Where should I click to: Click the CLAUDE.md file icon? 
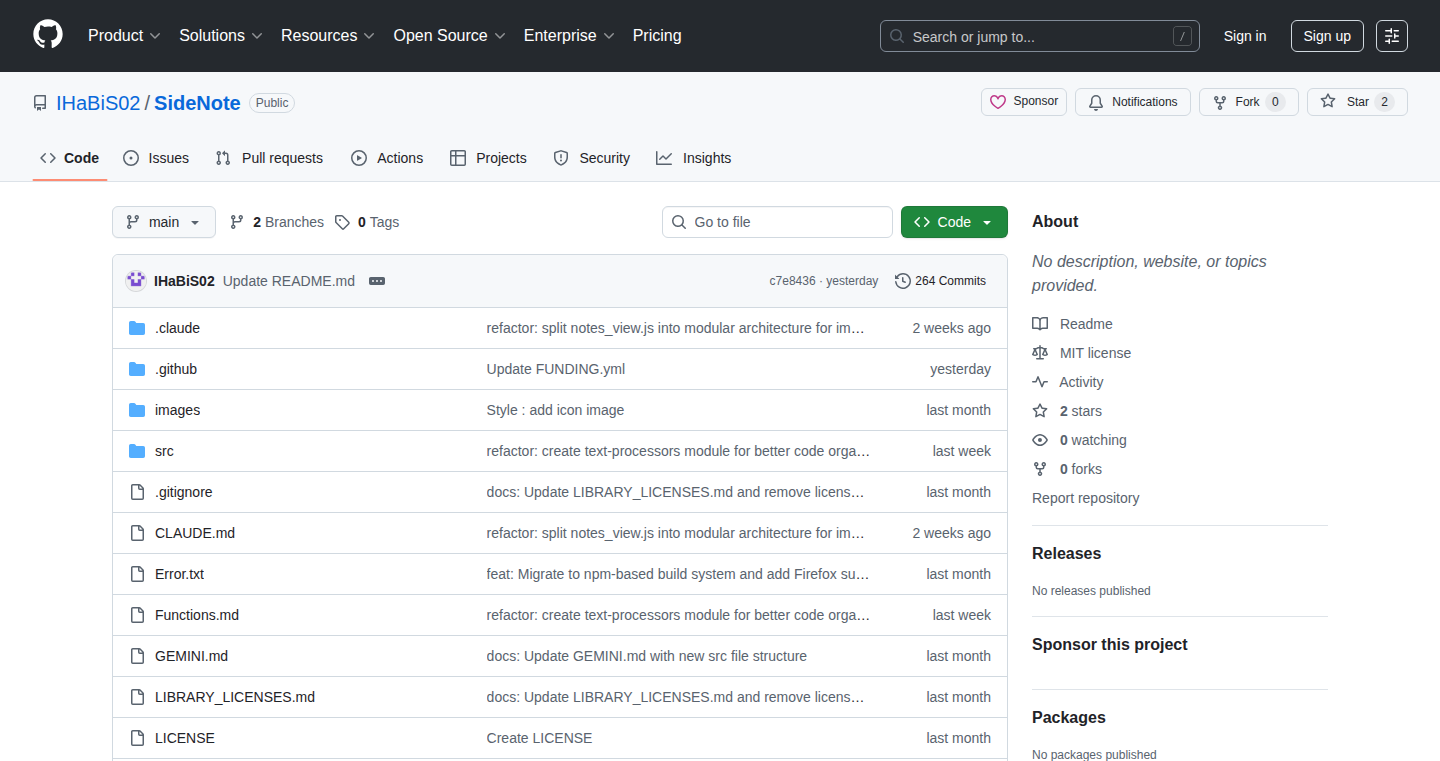click(137, 533)
